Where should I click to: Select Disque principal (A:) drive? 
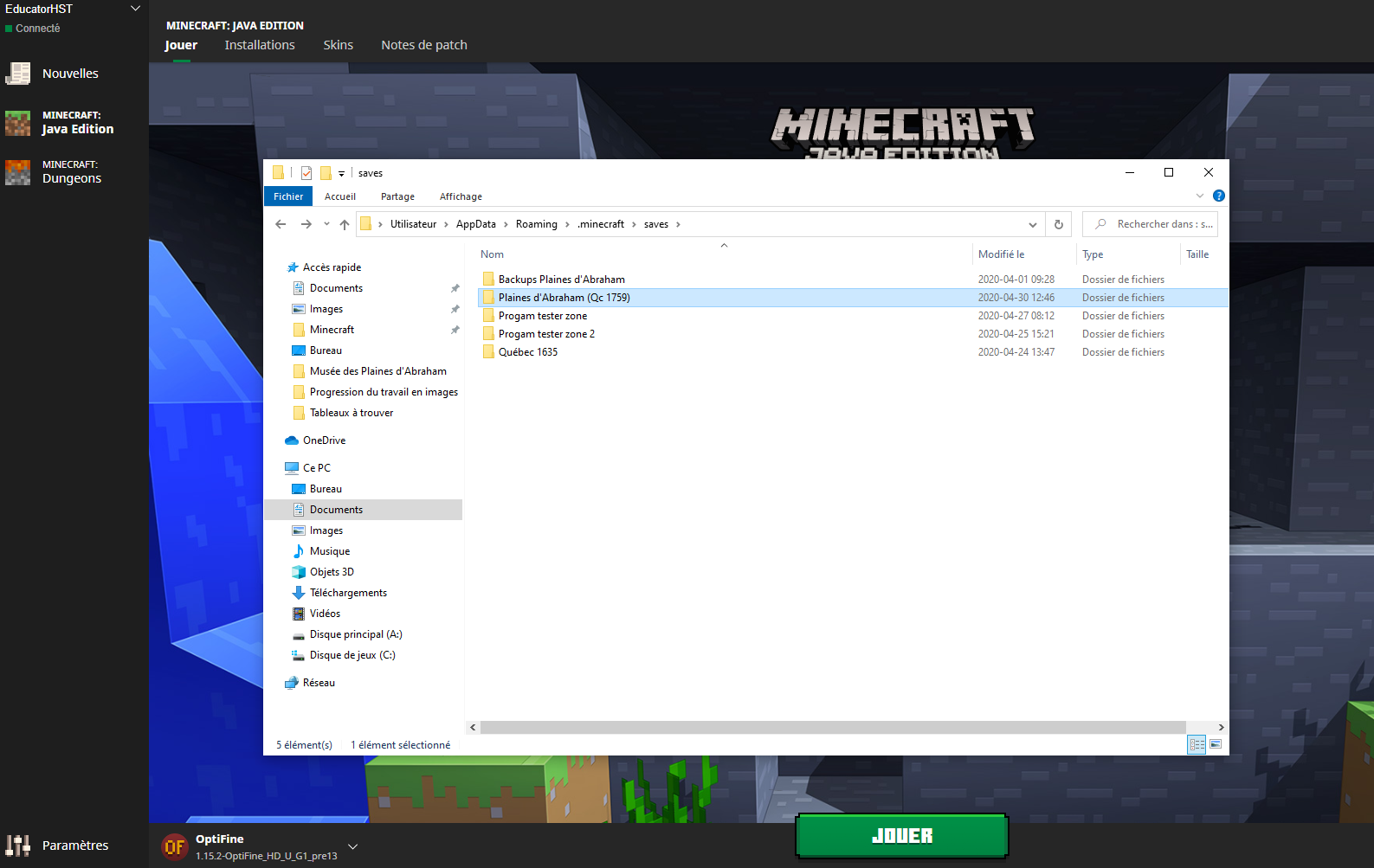(x=356, y=634)
